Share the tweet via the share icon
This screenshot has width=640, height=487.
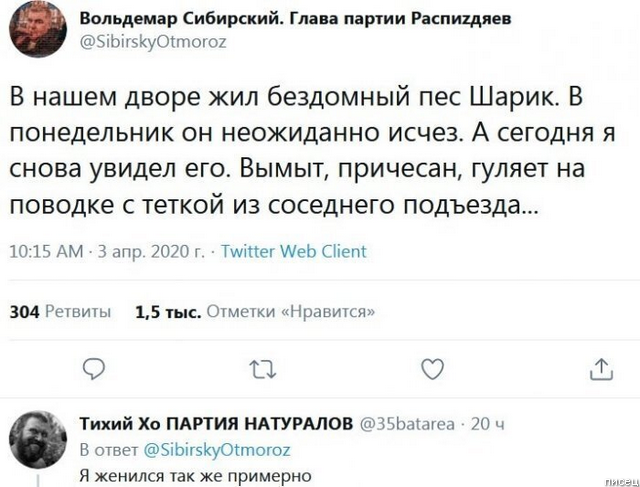tap(601, 370)
